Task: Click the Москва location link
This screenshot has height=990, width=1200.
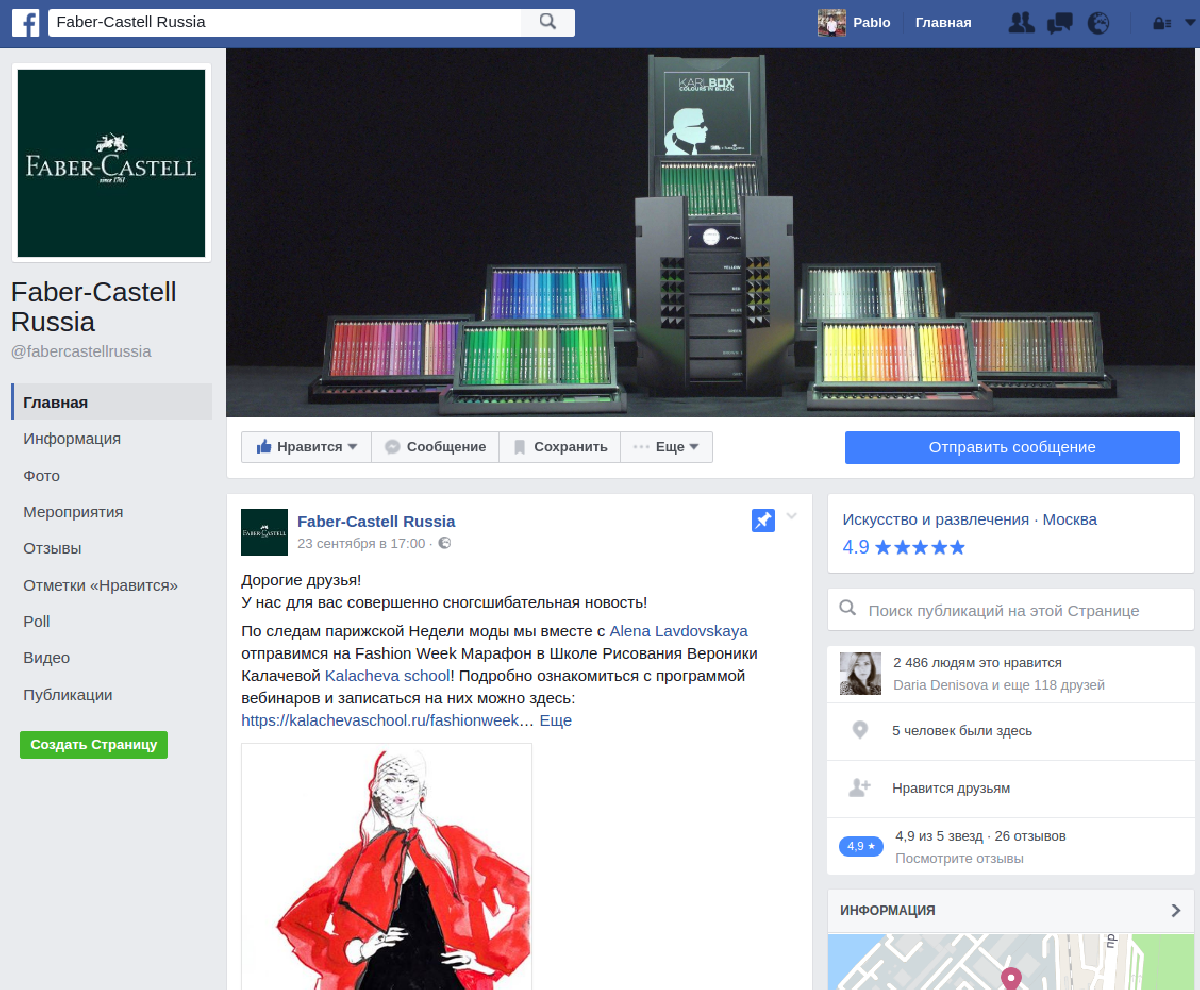Action: coord(1070,520)
